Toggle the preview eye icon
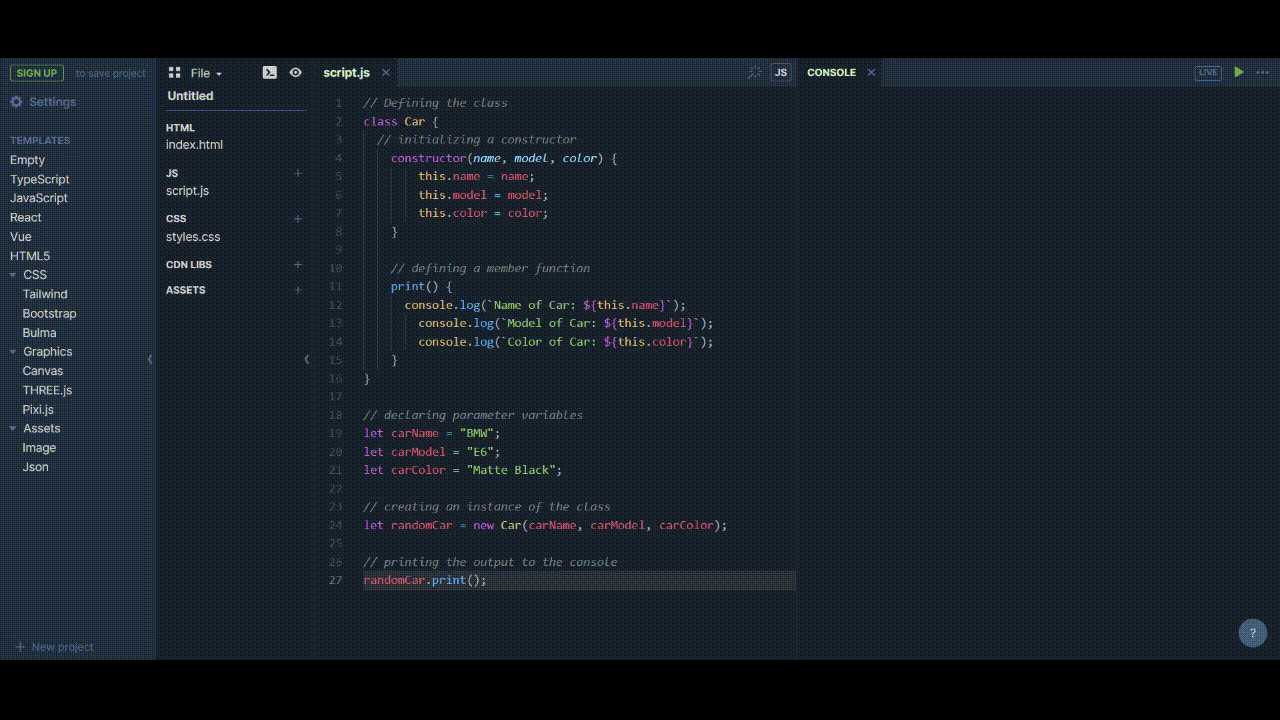 (295, 72)
